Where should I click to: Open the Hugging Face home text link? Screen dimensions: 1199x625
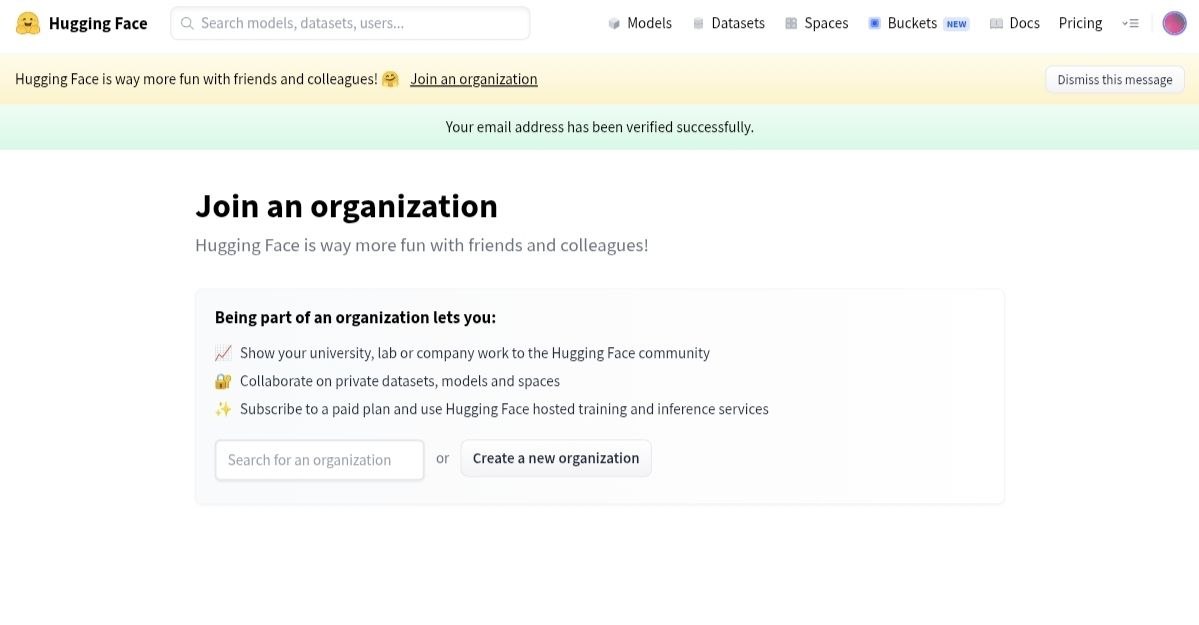click(x=98, y=24)
